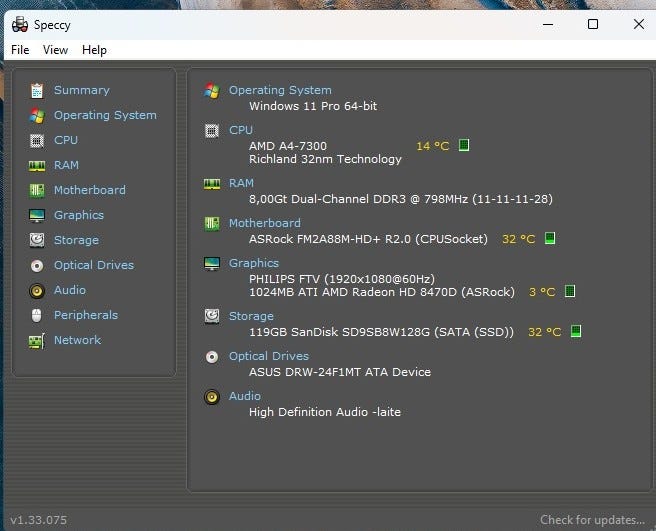Click Richland 32nm Technology text

point(325,159)
